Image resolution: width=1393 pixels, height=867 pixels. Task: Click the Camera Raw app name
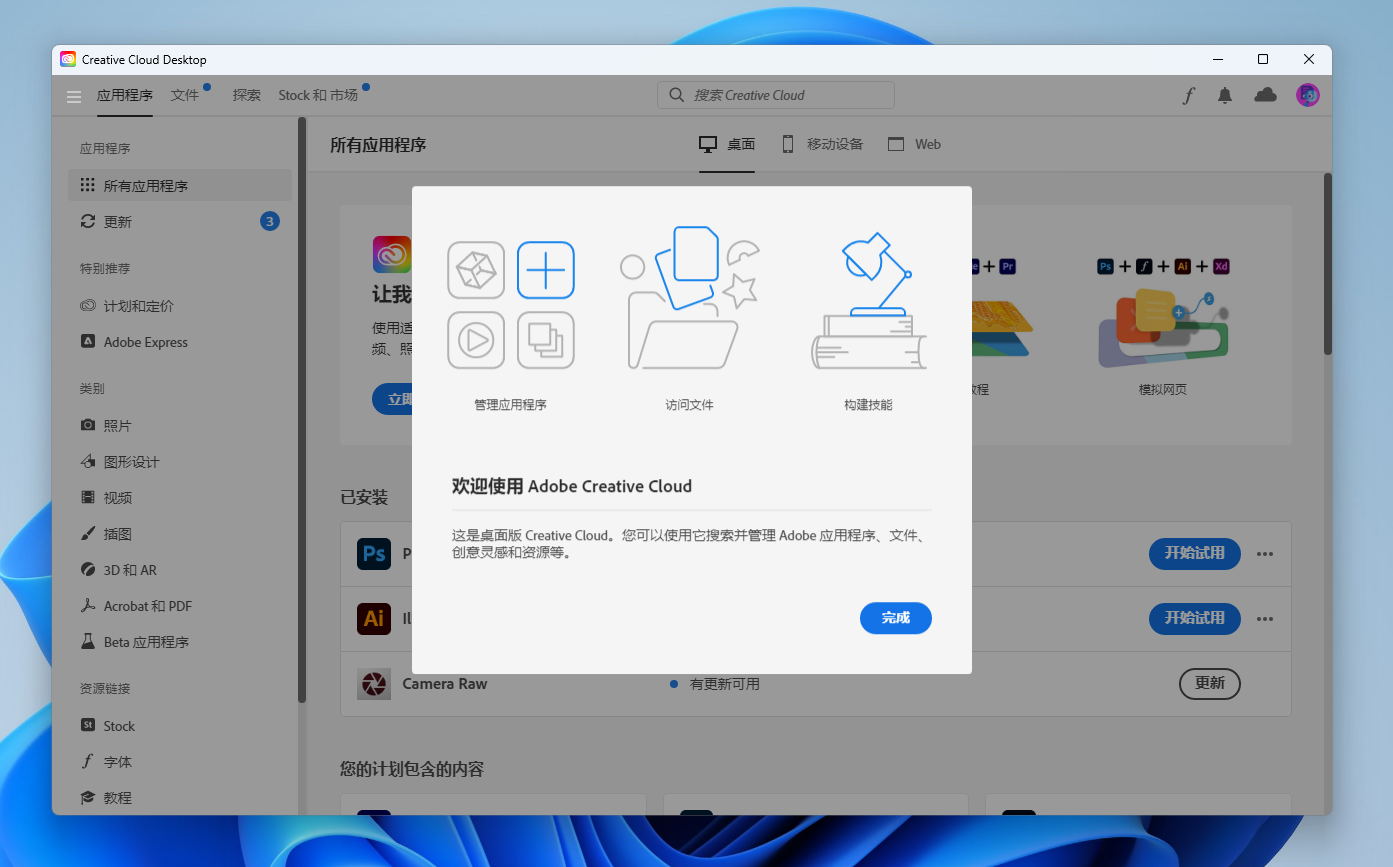click(445, 684)
